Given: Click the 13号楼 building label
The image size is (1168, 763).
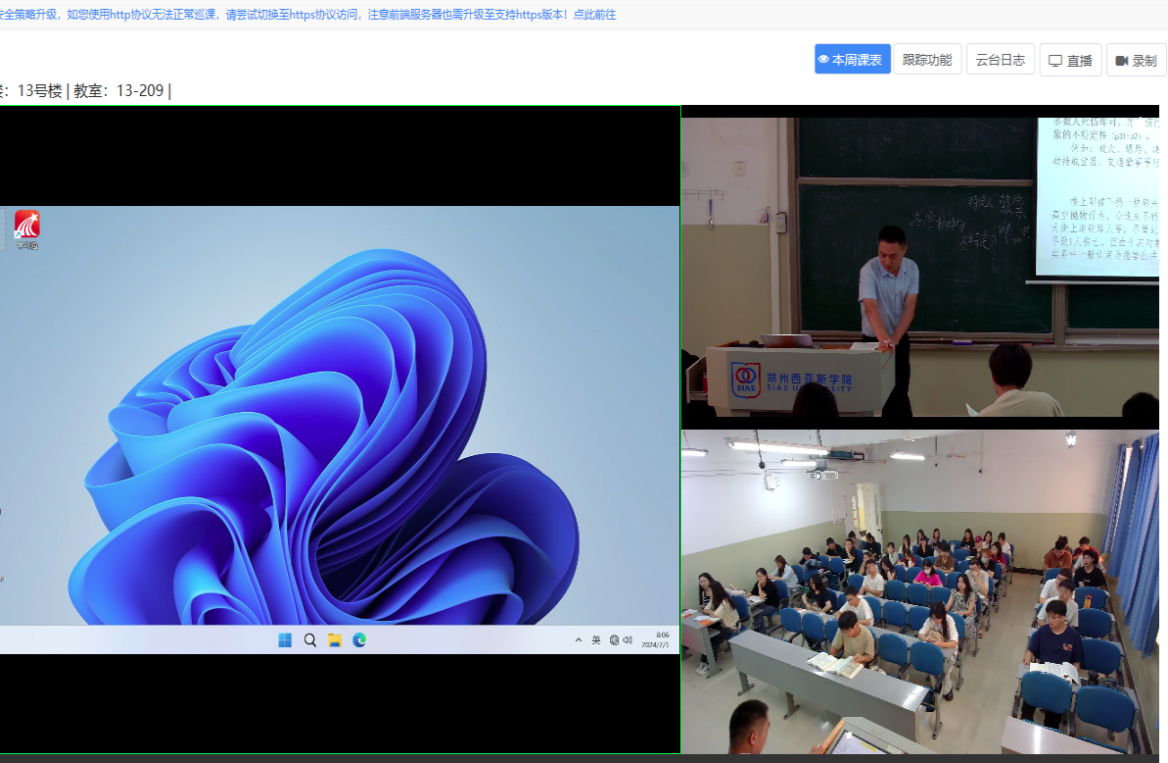Looking at the screenshot, I should pos(39,91).
